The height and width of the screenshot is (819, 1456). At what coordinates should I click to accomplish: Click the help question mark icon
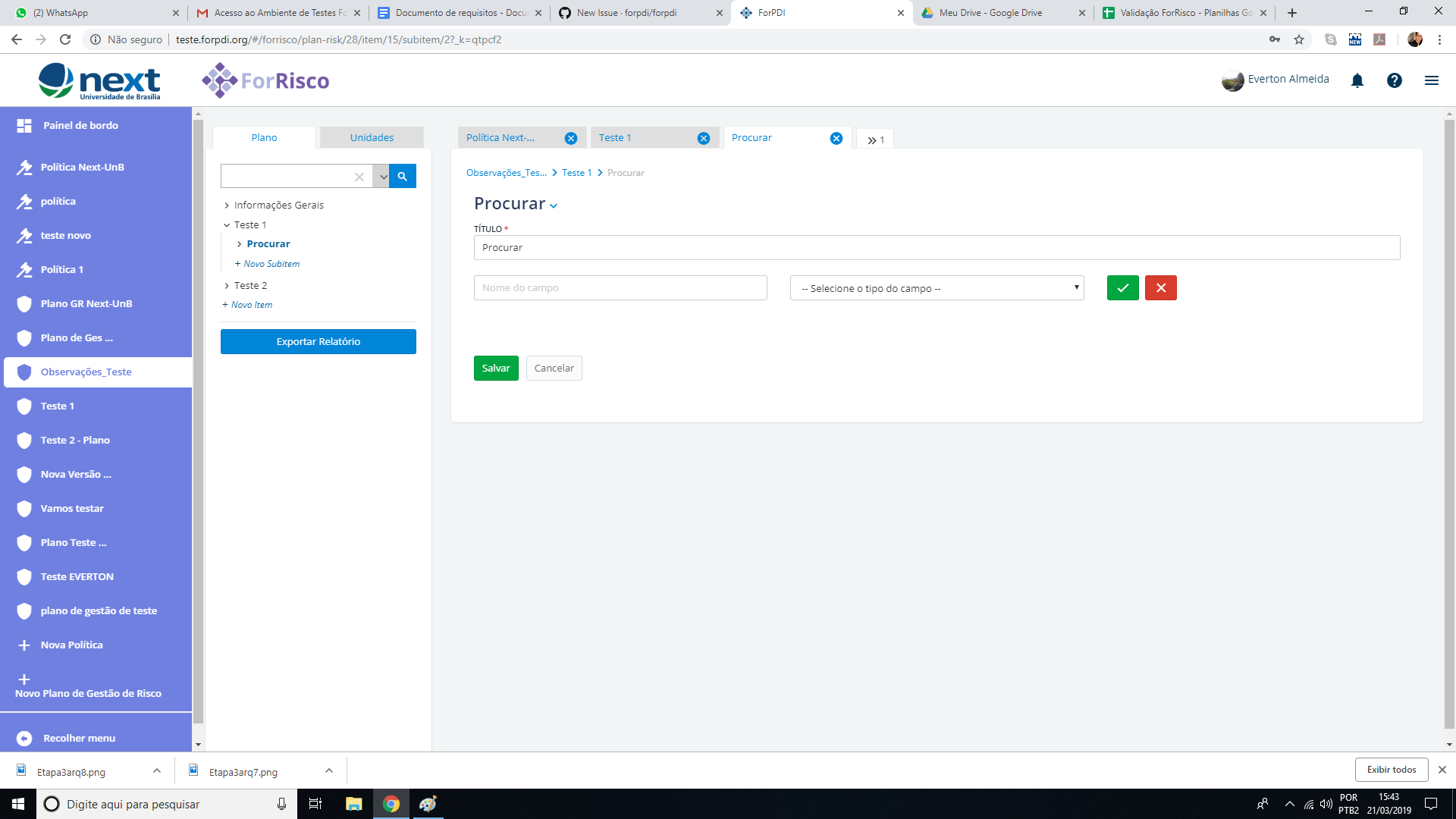(x=1395, y=80)
